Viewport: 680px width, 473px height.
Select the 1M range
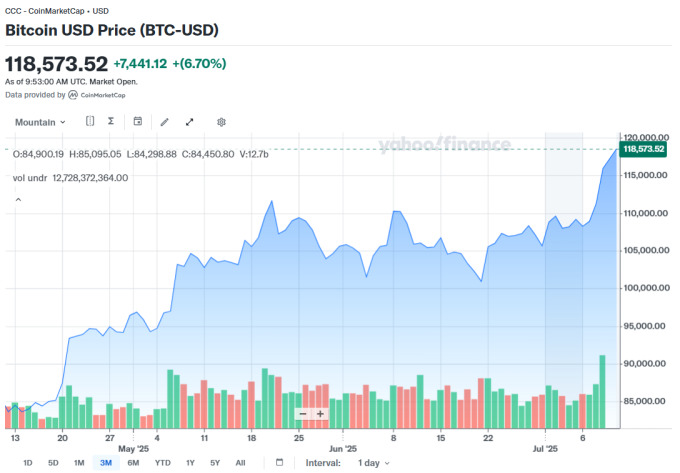[79, 463]
